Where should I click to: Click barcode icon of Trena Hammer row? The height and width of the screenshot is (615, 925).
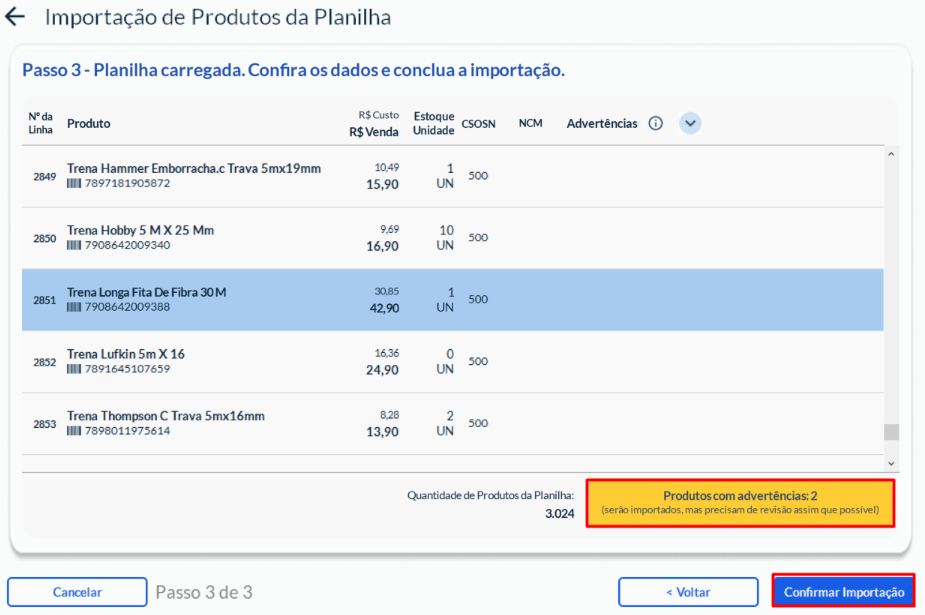click(x=74, y=184)
